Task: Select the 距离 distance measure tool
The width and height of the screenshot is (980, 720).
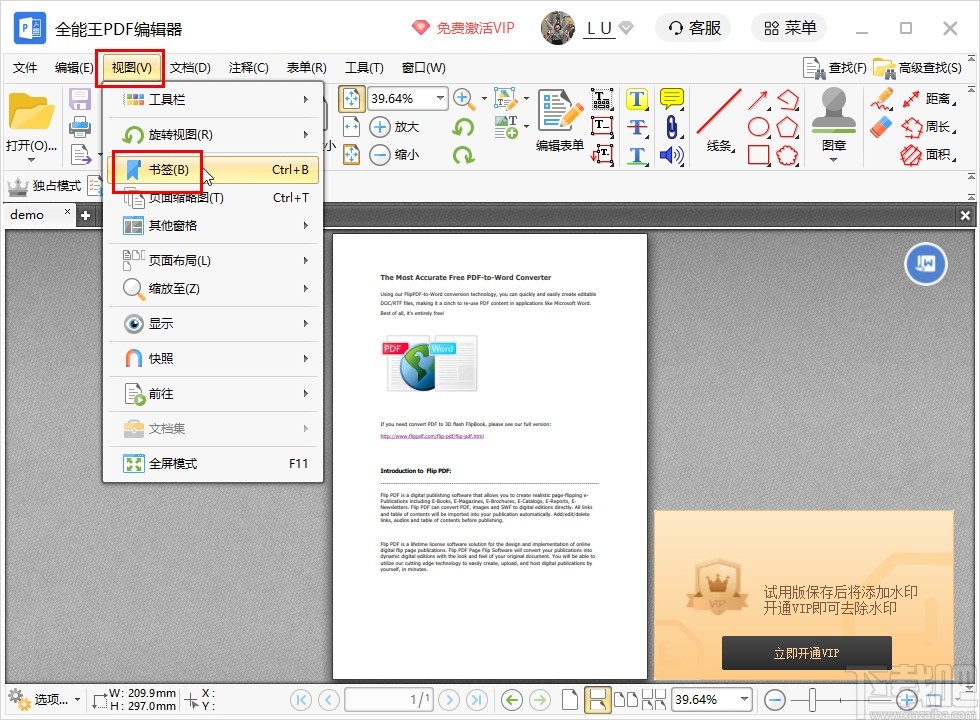Action: pyautogui.click(x=929, y=99)
